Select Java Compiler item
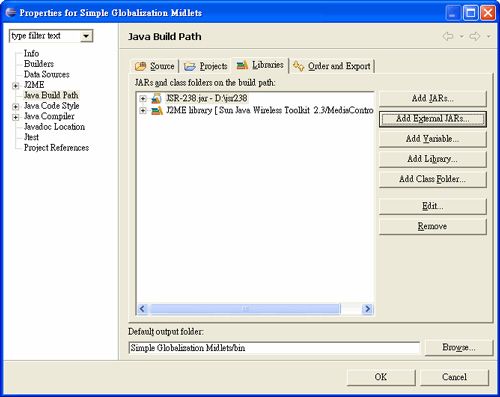The image size is (500, 397). click(x=49, y=116)
